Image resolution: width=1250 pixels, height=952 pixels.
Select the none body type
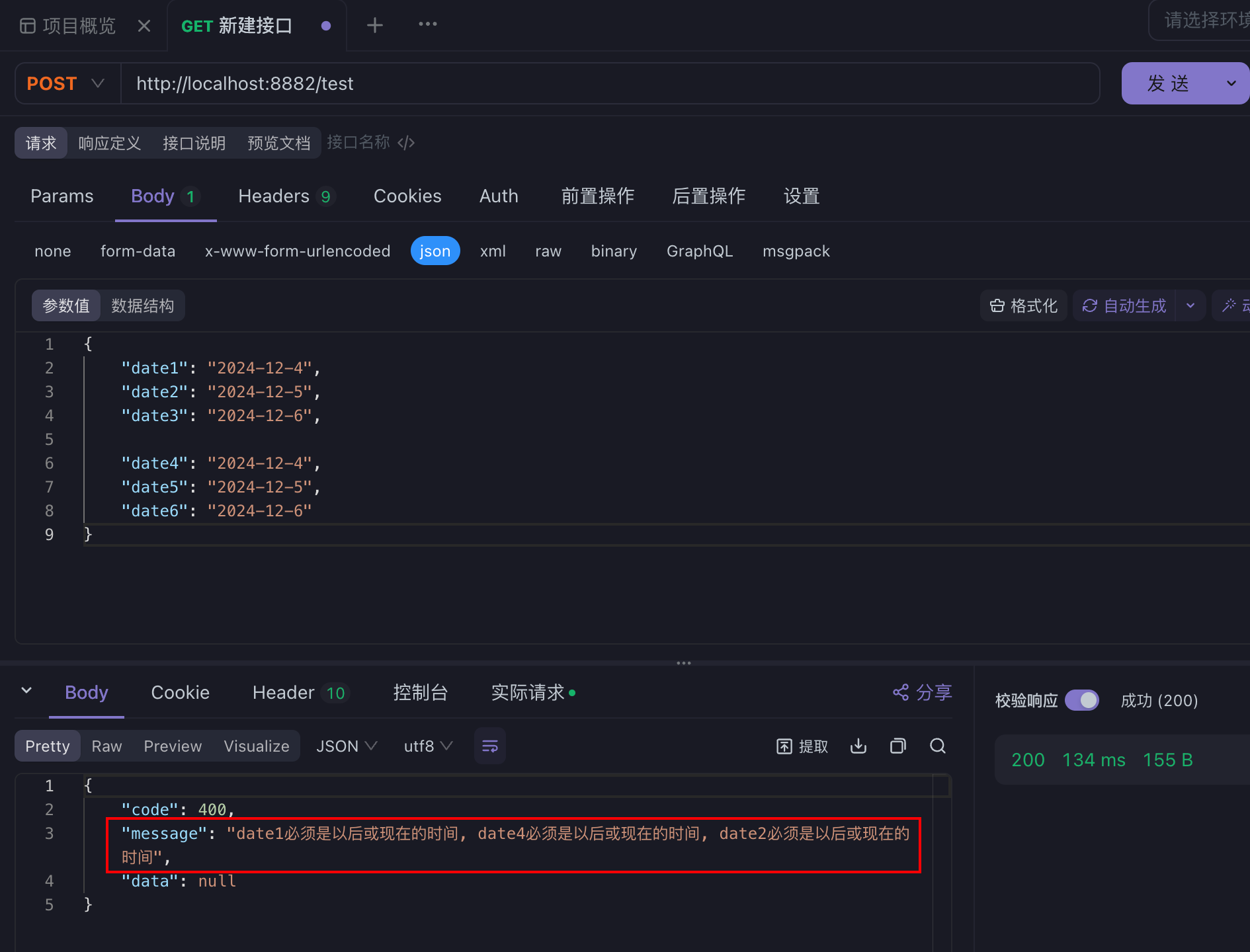click(x=53, y=251)
